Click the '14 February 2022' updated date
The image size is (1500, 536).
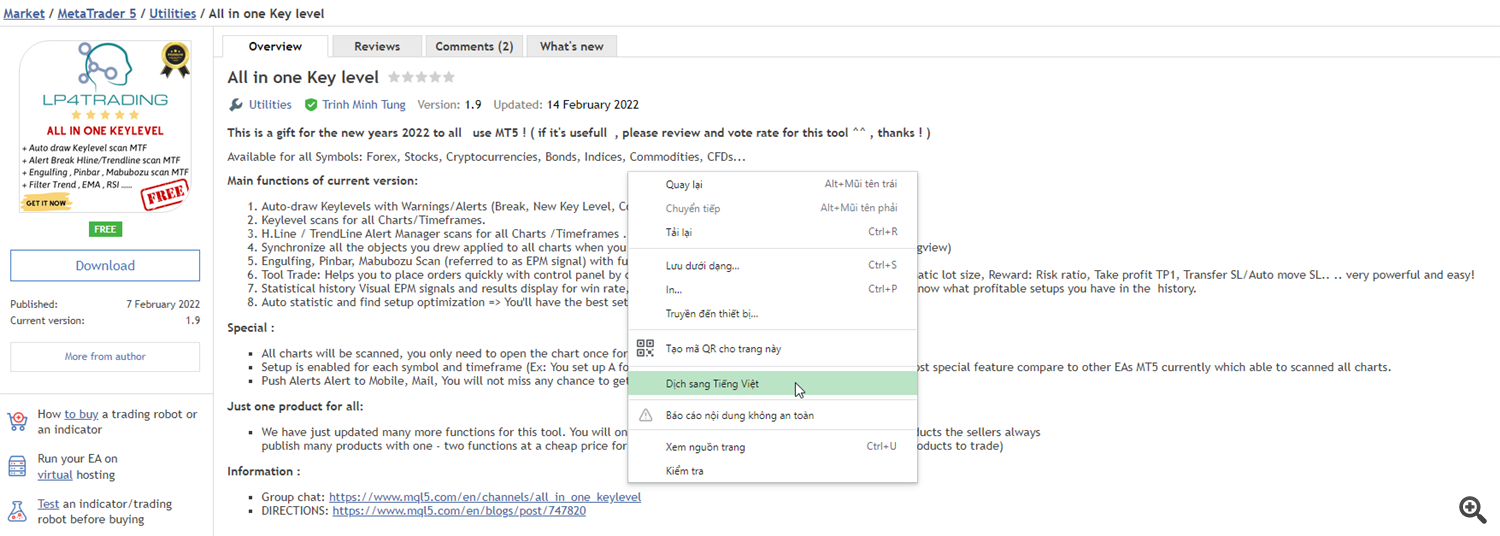[x=593, y=105]
